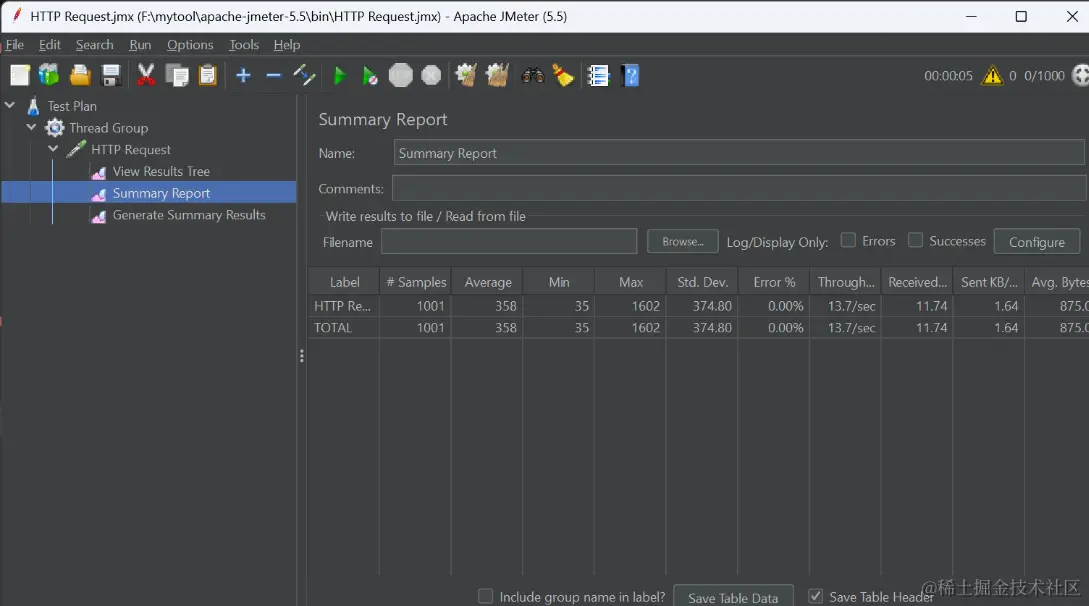
Task: Click the Comments input field
Action: tap(739, 188)
